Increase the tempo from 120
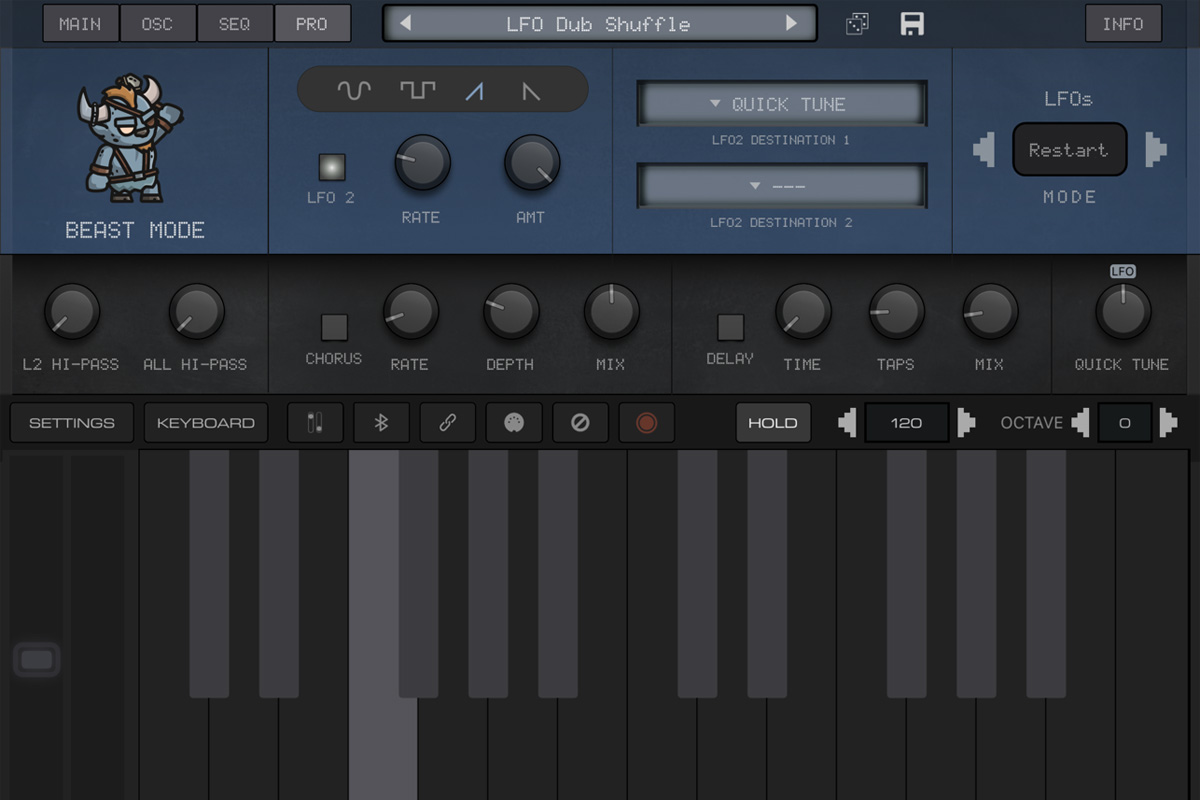Viewport: 1200px width, 800px height. click(x=965, y=423)
